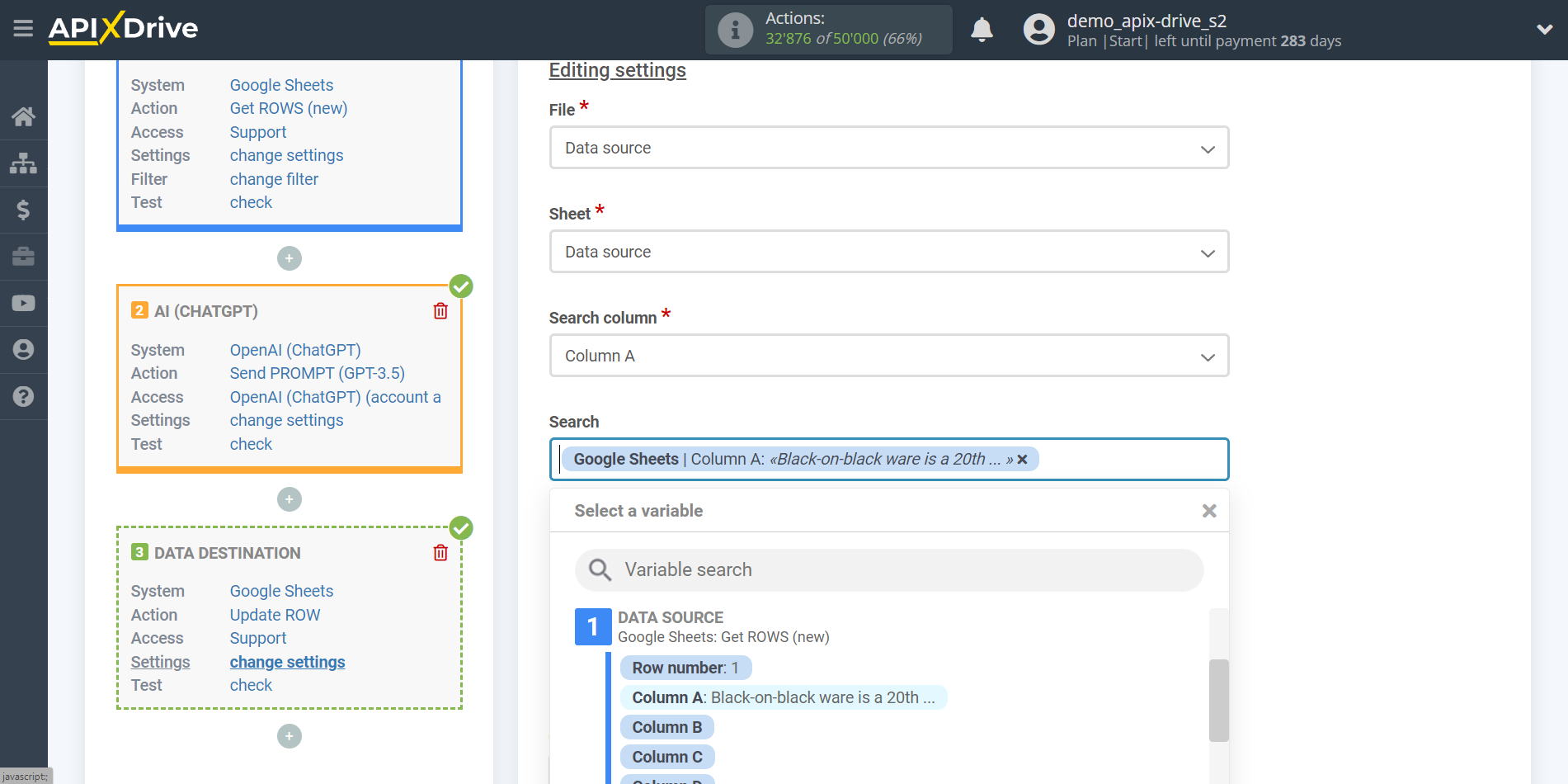Image resolution: width=1568 pixels, height=784 pixels.
Task: Add a block after Data Destination
Action: coord(290,736)
